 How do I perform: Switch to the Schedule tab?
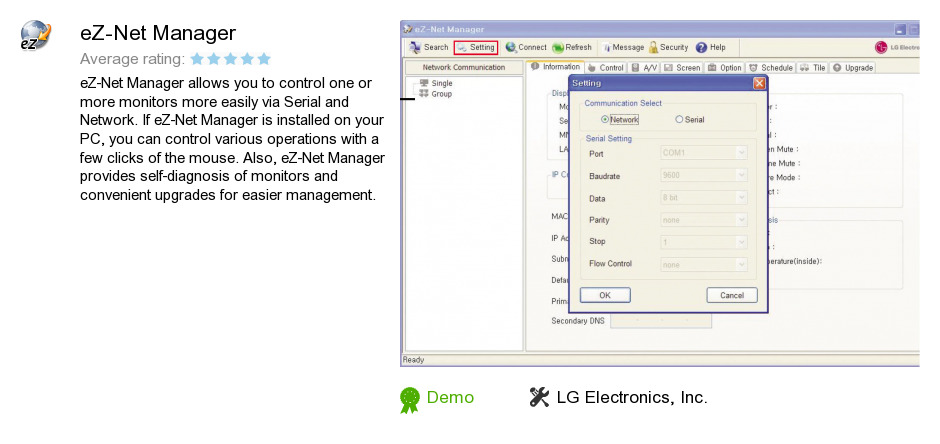(771, 68)
